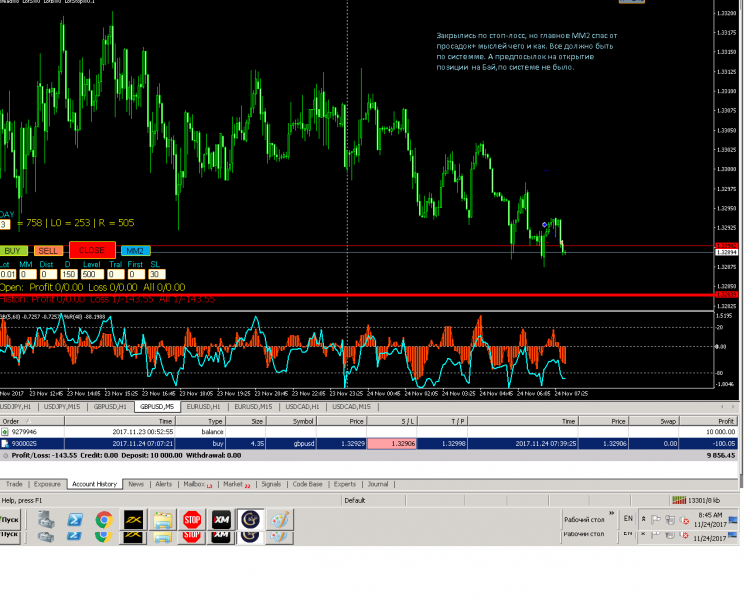Open the Experts terminal tab
Screen dimensions: 750x600
(x=345, y=484)
